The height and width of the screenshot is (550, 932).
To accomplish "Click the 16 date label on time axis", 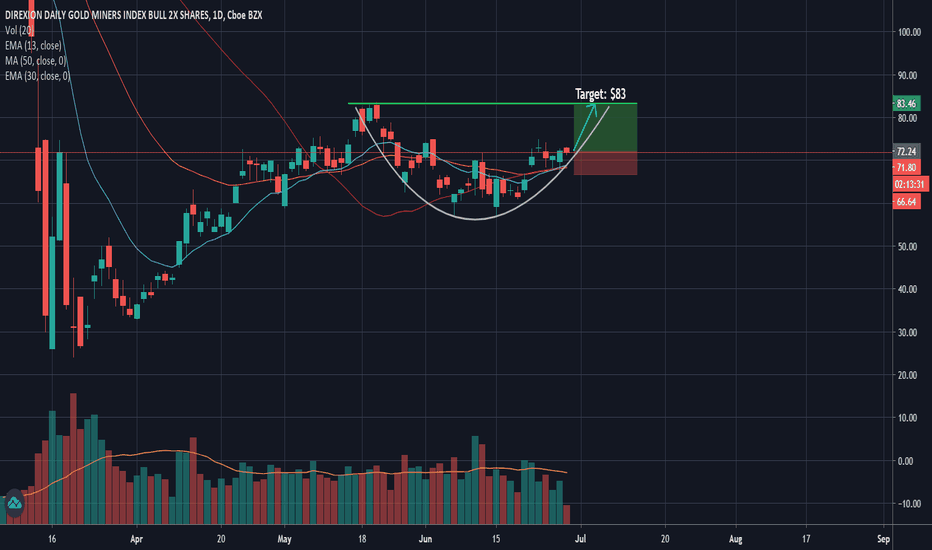I will 52,539.
